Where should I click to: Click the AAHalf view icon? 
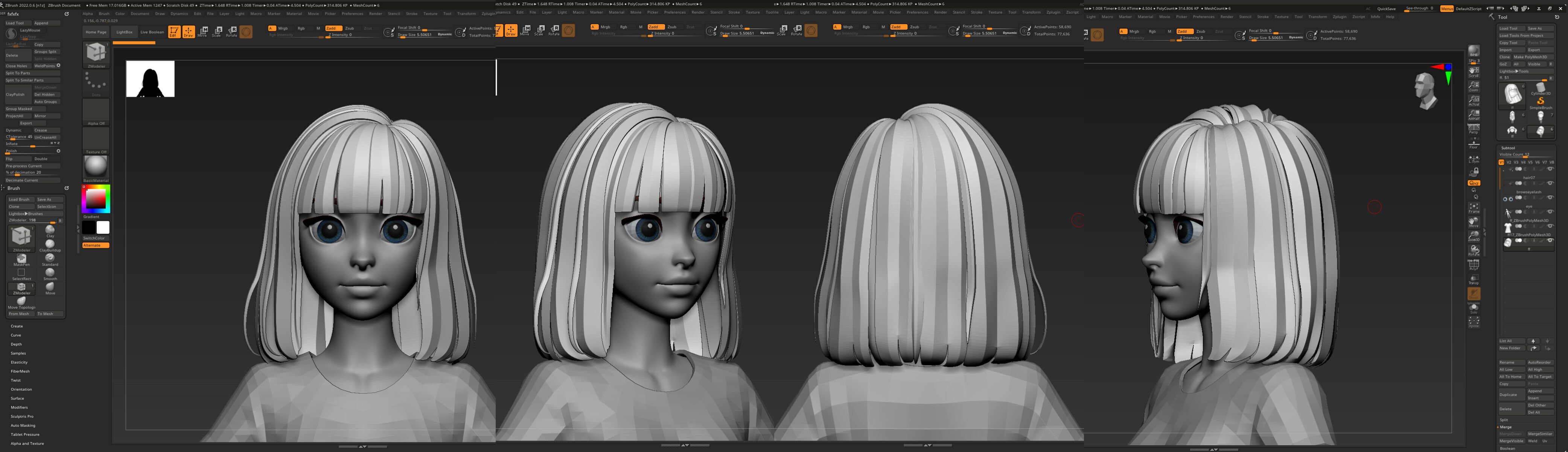[x=1474, y=114]
